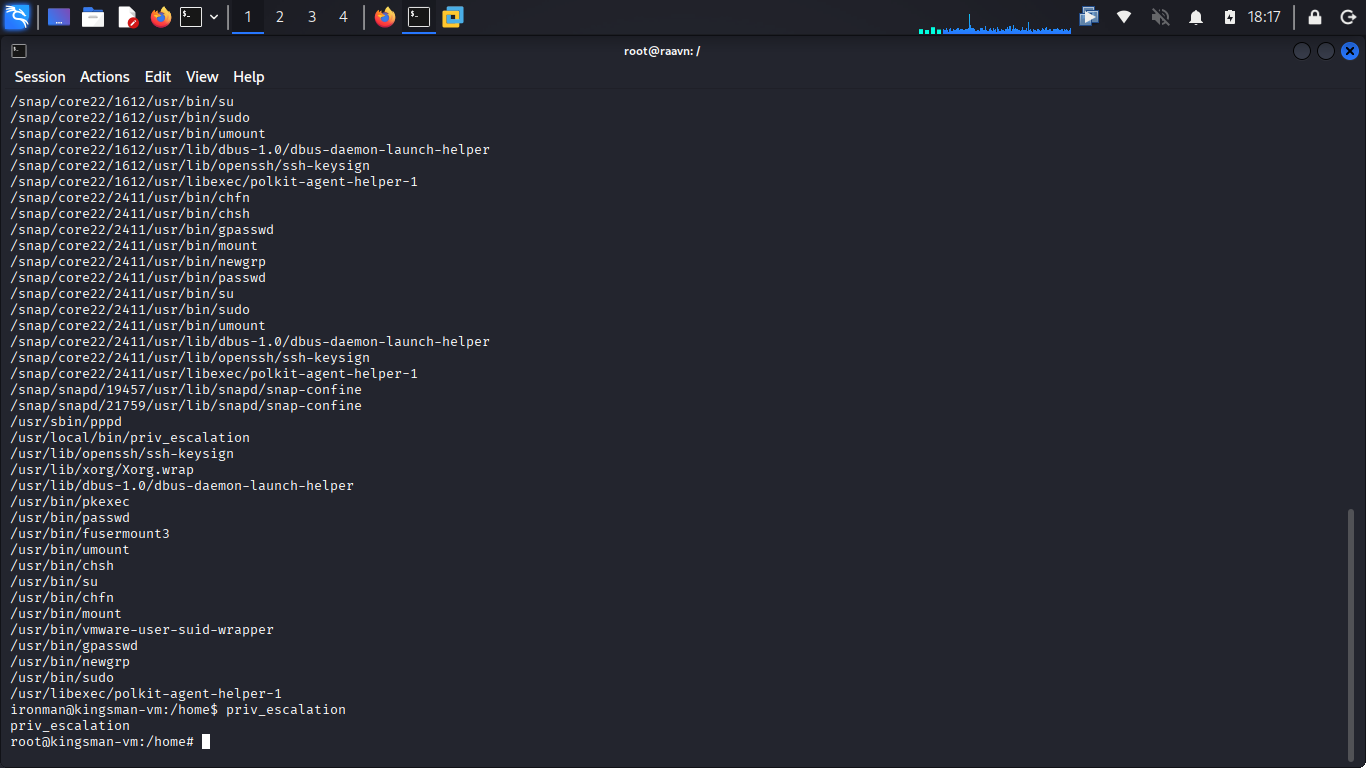1366x768 pixels.
Task: Switch to workspace 1
Action: click(x=248, y=17)
